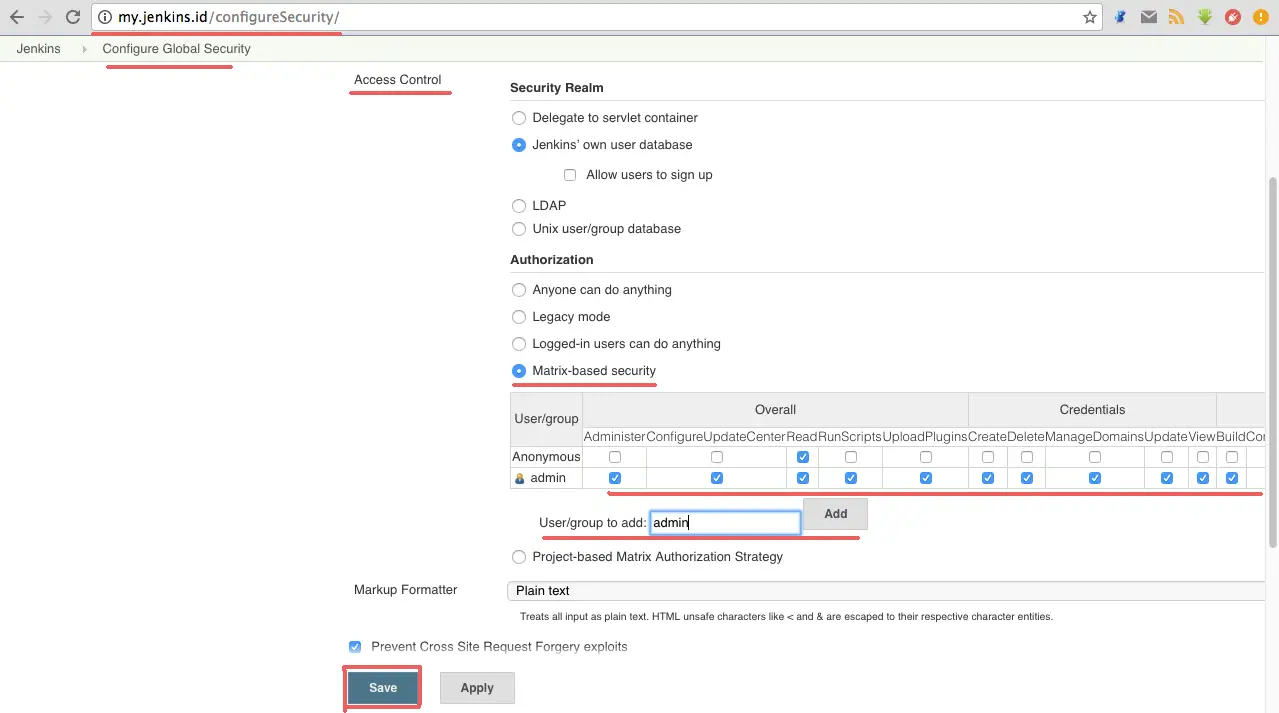1279x713 pixels.
Task: Open the mail envelope extension
Action: [x=1149, y=17]
